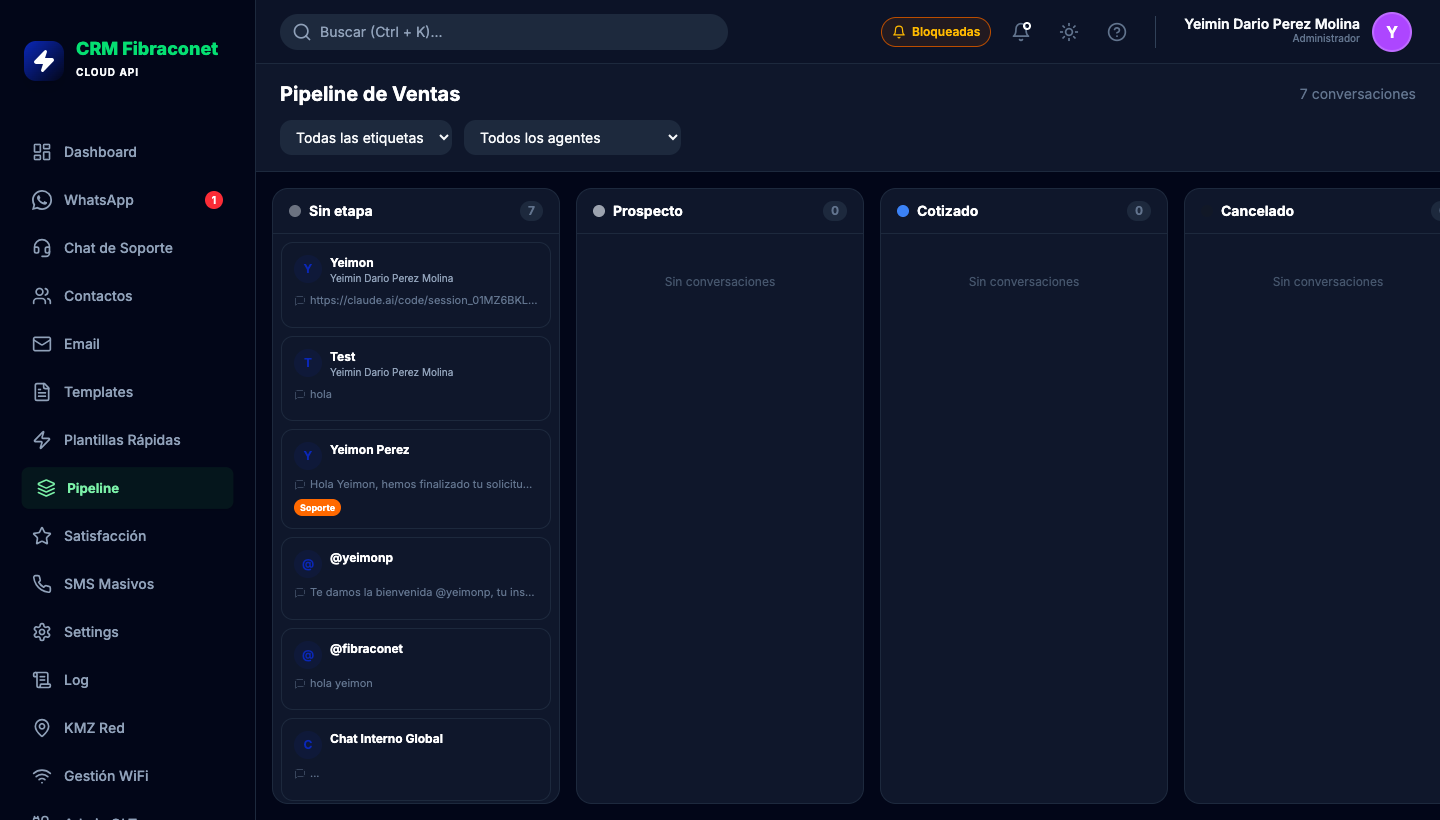Click the Templates document icon

(42, 392)
